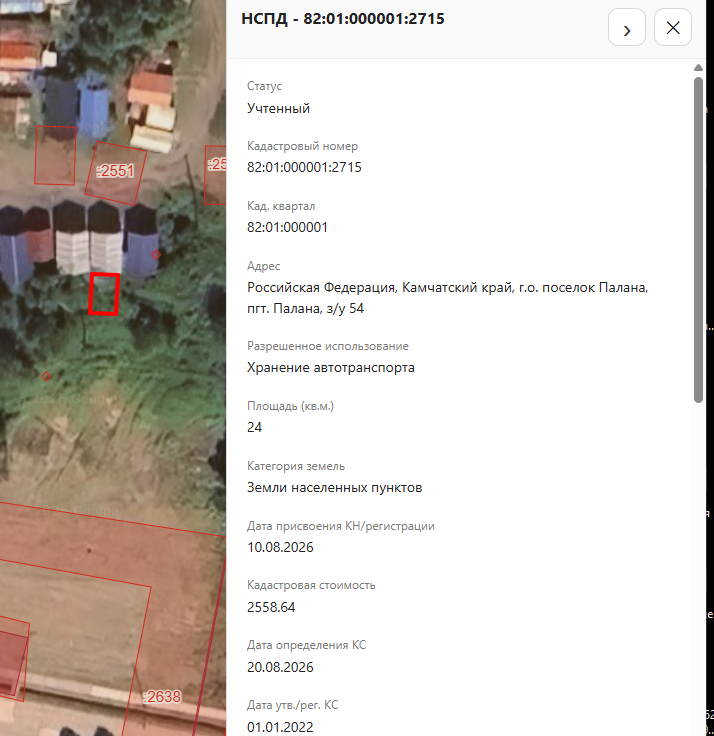This screenshot has height=736, width=714.
Task: Click the red diamond marker near the blue garages
Action: click(156, 254)
